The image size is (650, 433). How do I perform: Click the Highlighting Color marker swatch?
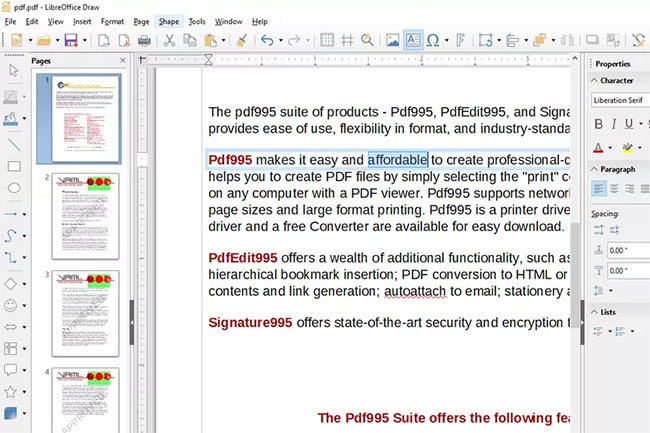coord(628,148)
